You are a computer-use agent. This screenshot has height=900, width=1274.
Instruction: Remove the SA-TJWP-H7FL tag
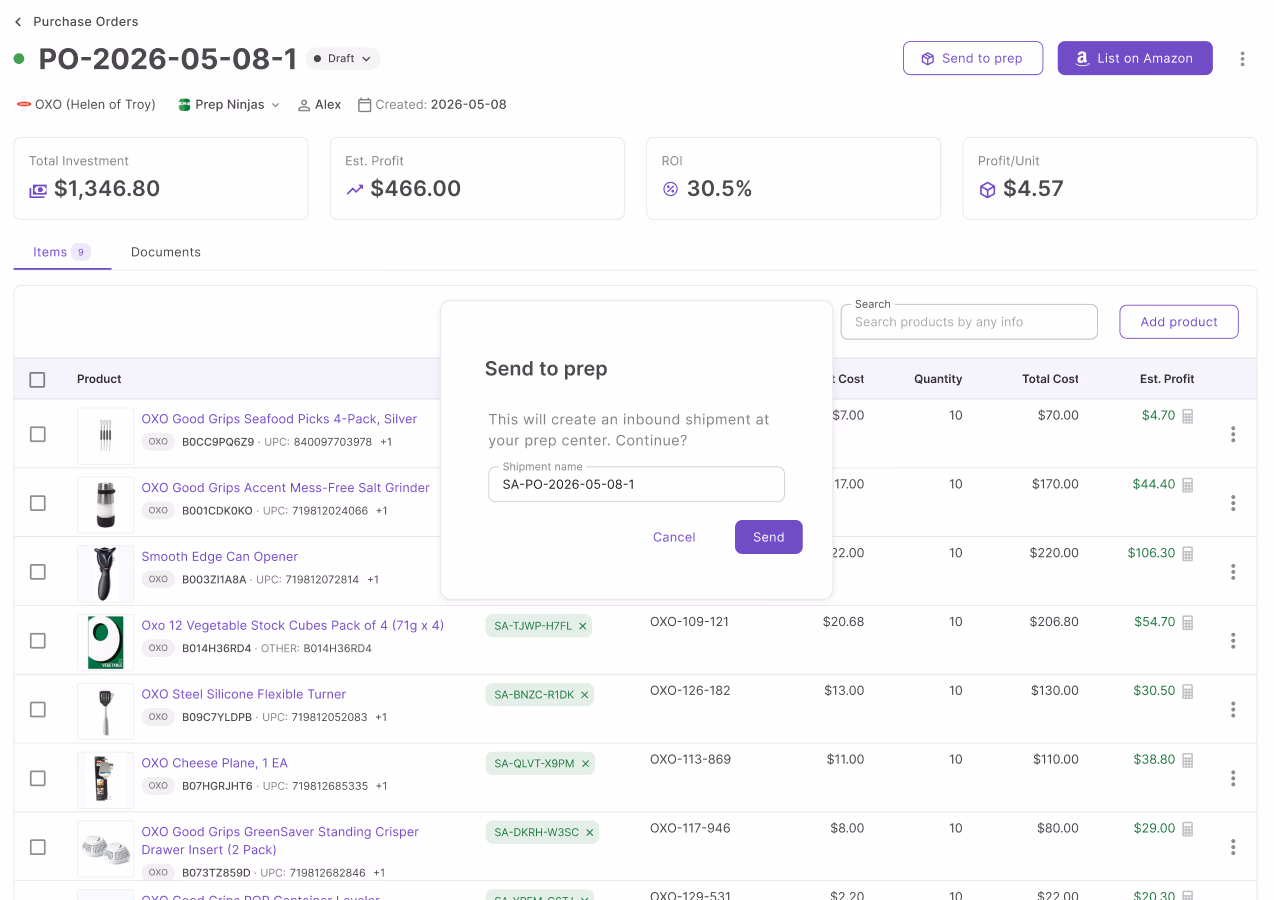[583, 626]
